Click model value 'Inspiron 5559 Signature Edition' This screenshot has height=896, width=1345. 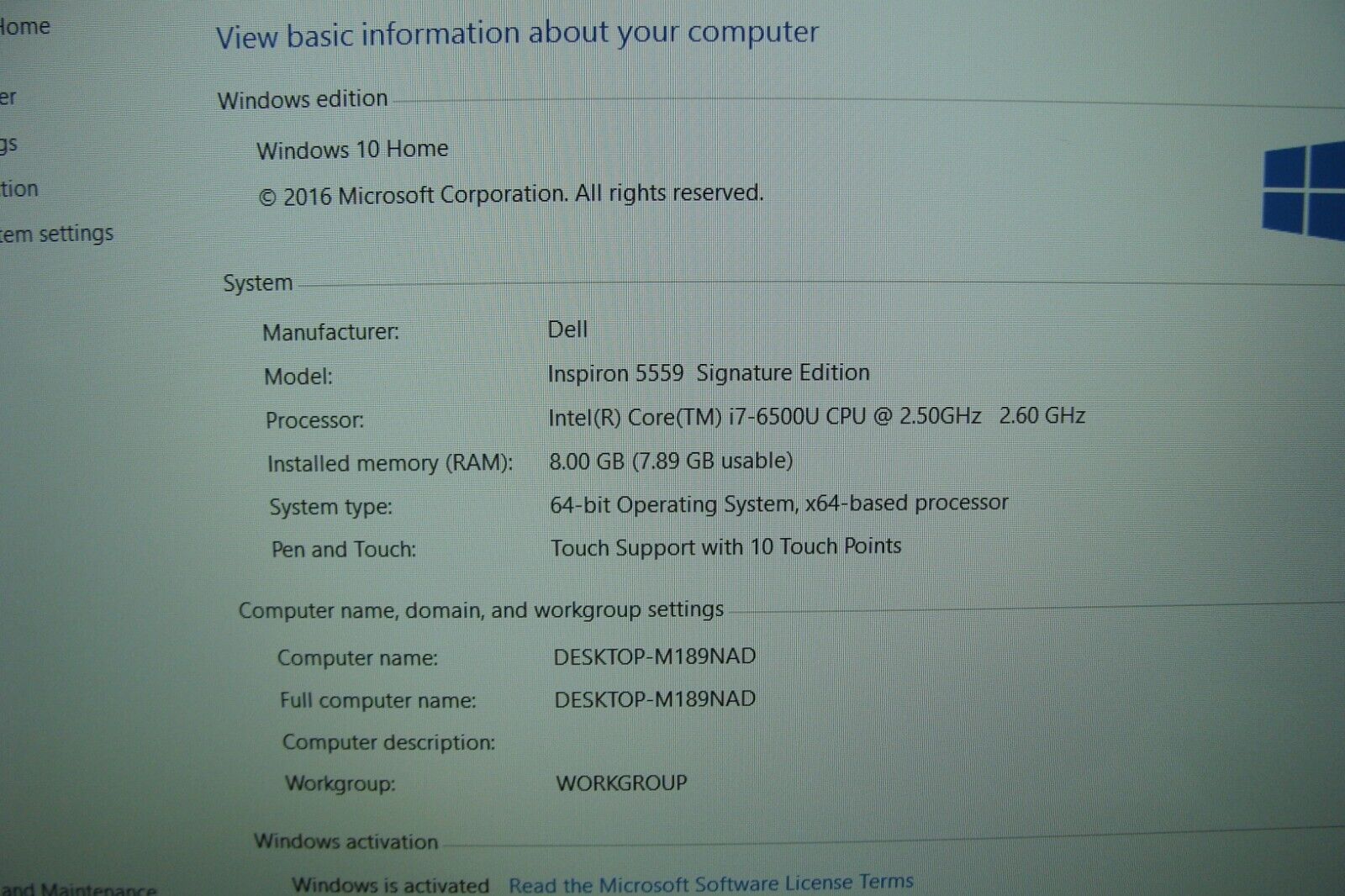coord(709,372)
